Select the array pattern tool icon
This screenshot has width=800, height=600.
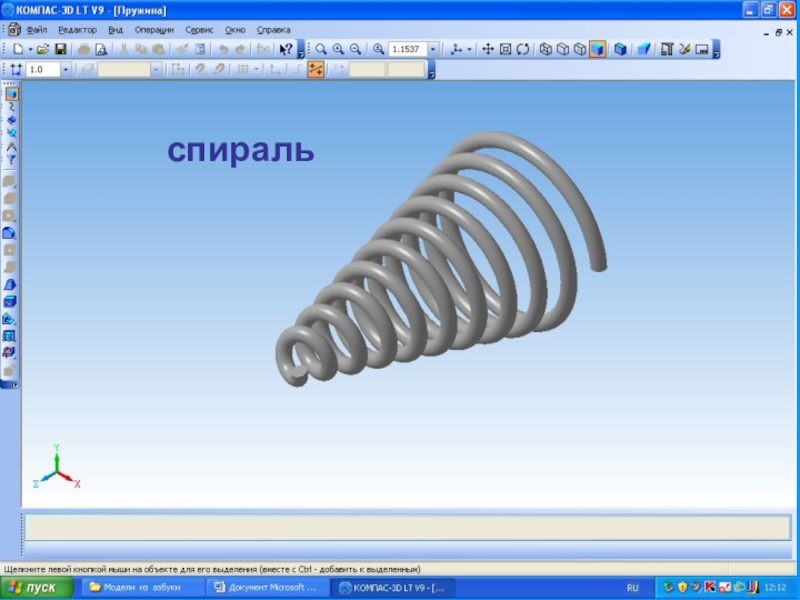[10, 336]
